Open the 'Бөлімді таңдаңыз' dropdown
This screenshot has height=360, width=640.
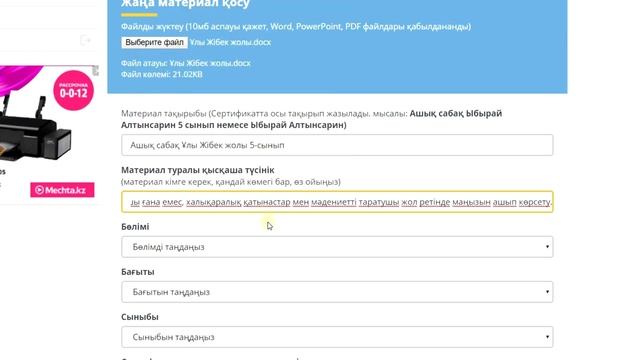click(337, 247)
